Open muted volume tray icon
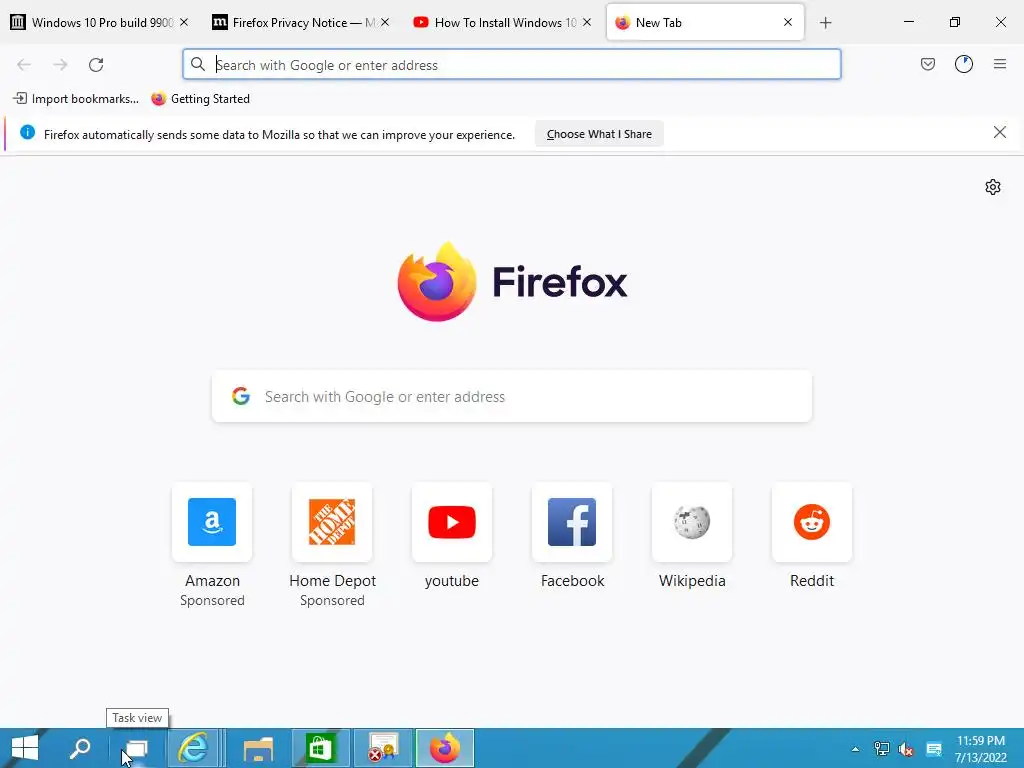Viewport: 1024px width, 768px height. pos(906,750)
